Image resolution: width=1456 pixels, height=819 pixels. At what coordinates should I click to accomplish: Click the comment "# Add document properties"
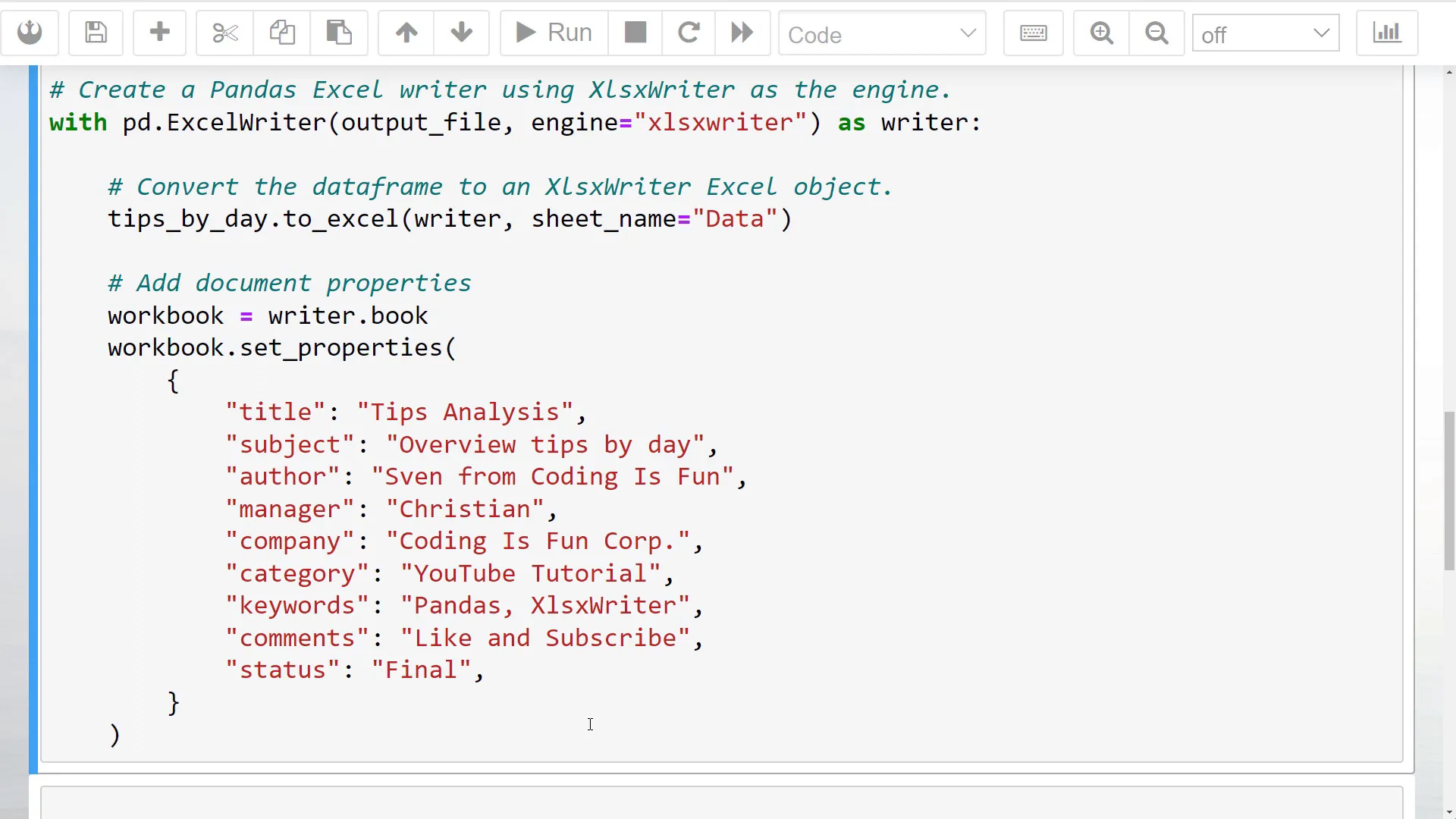[x=290, y=284]
